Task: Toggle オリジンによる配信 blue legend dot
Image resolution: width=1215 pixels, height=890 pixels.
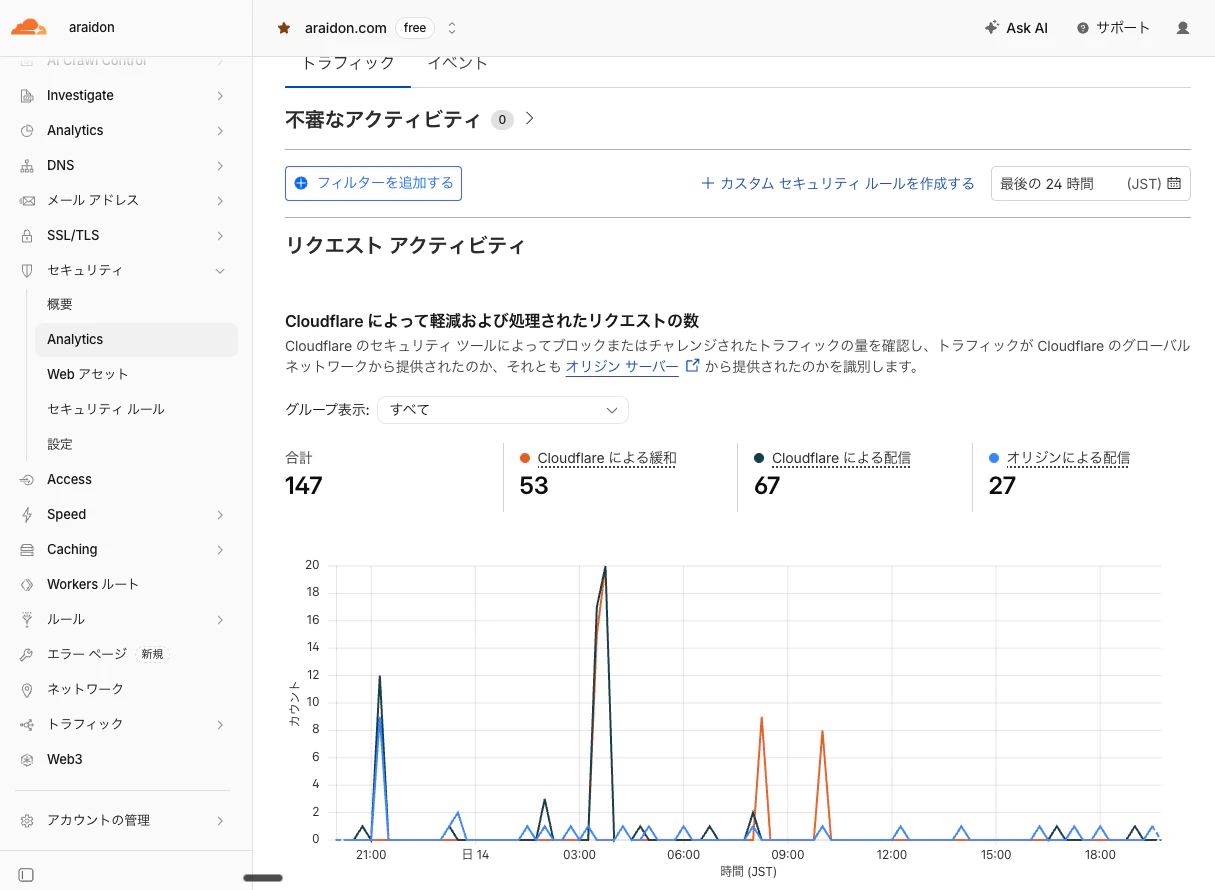Action: [x=993, y=458]
